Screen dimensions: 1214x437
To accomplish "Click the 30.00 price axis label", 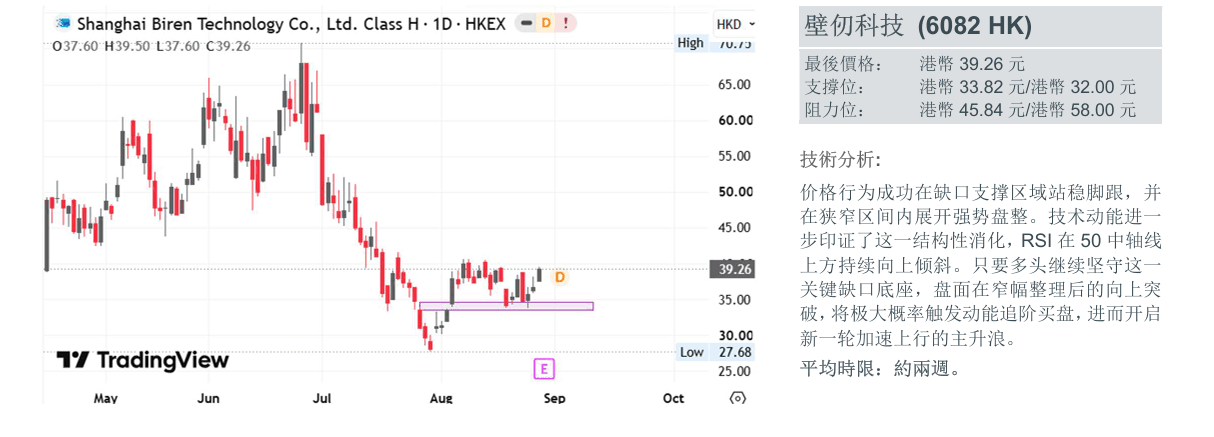I will point(735,335).
